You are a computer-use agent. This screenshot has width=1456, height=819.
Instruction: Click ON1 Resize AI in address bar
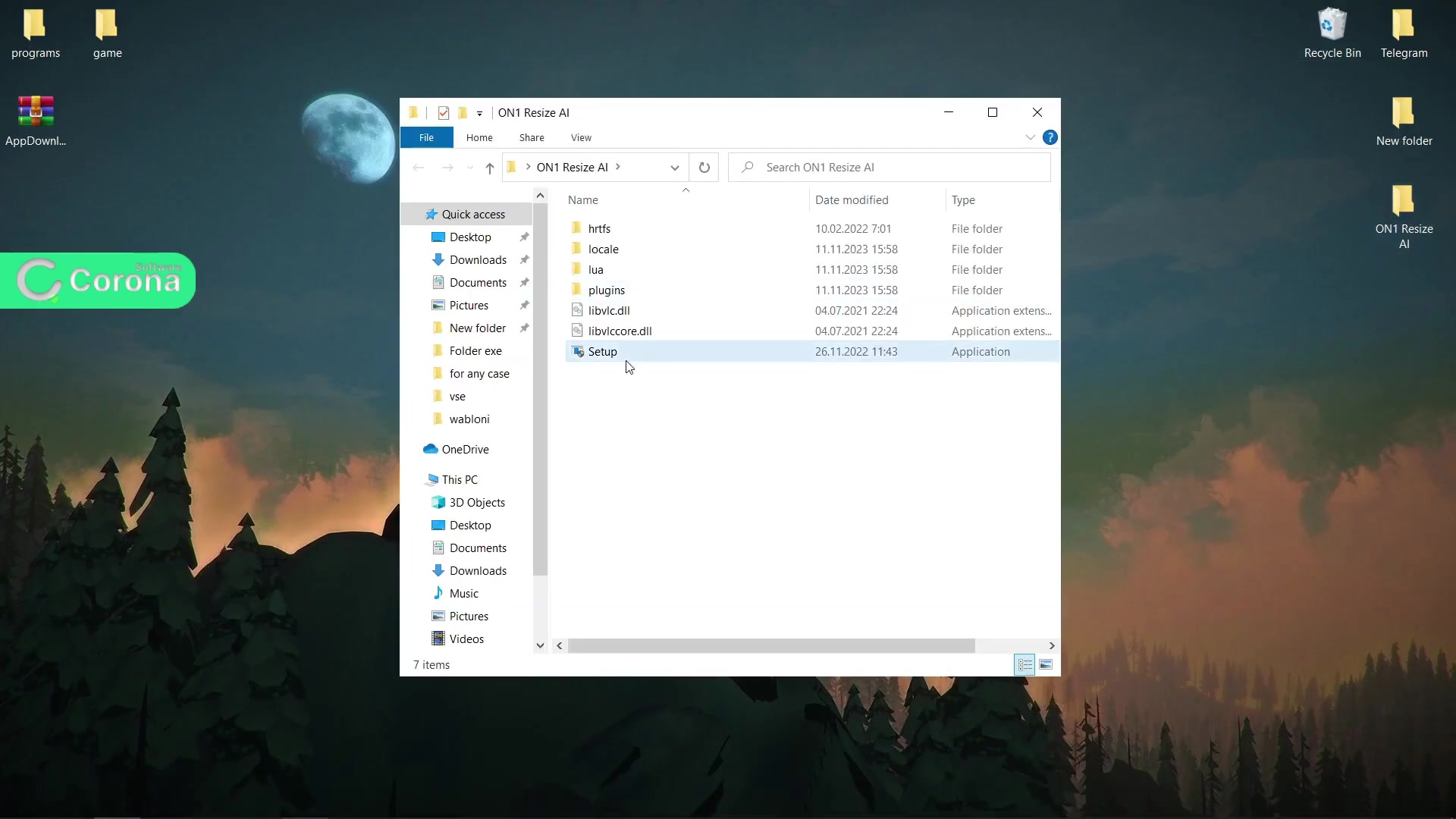coord(572,168)
